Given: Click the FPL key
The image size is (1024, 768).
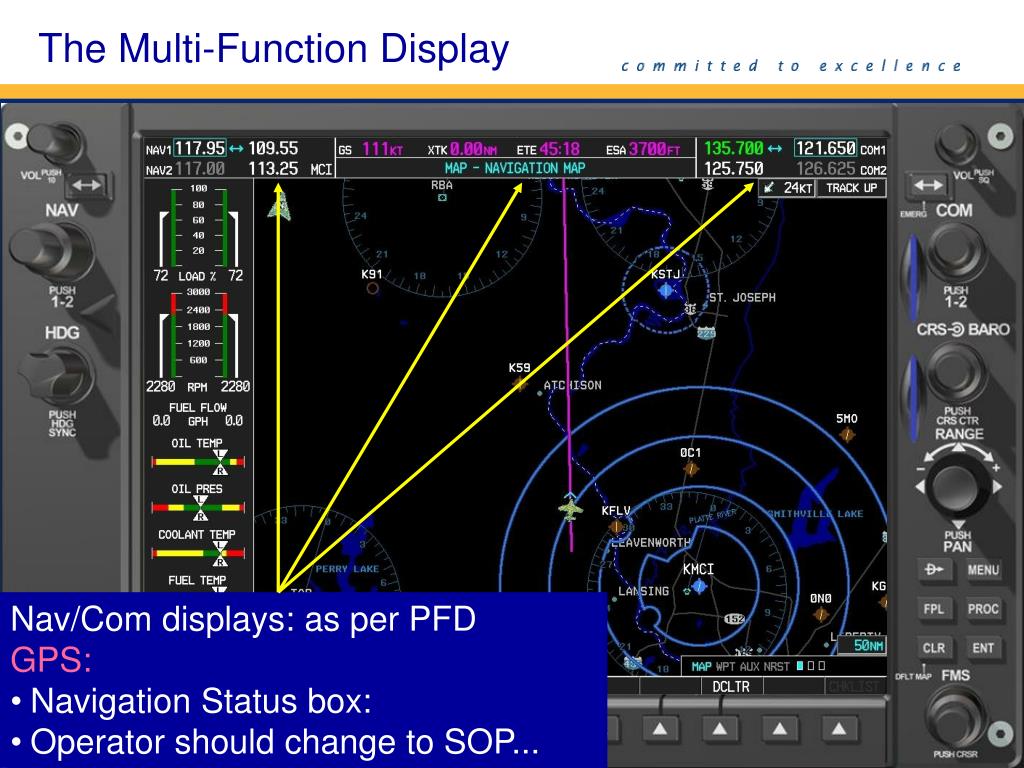Looking at the screenshot, I should pyautogui.click(x=933, y=609).
